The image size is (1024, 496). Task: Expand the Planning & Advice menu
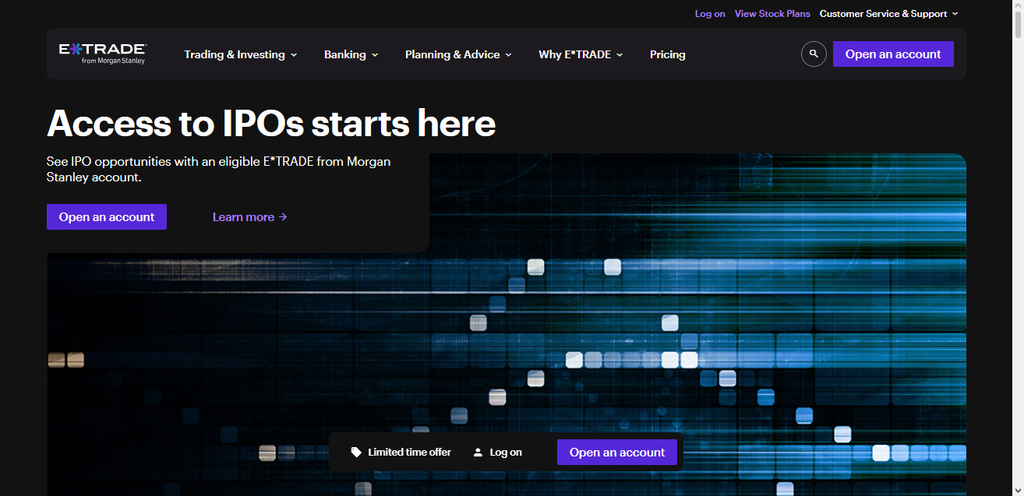(458, 55)
